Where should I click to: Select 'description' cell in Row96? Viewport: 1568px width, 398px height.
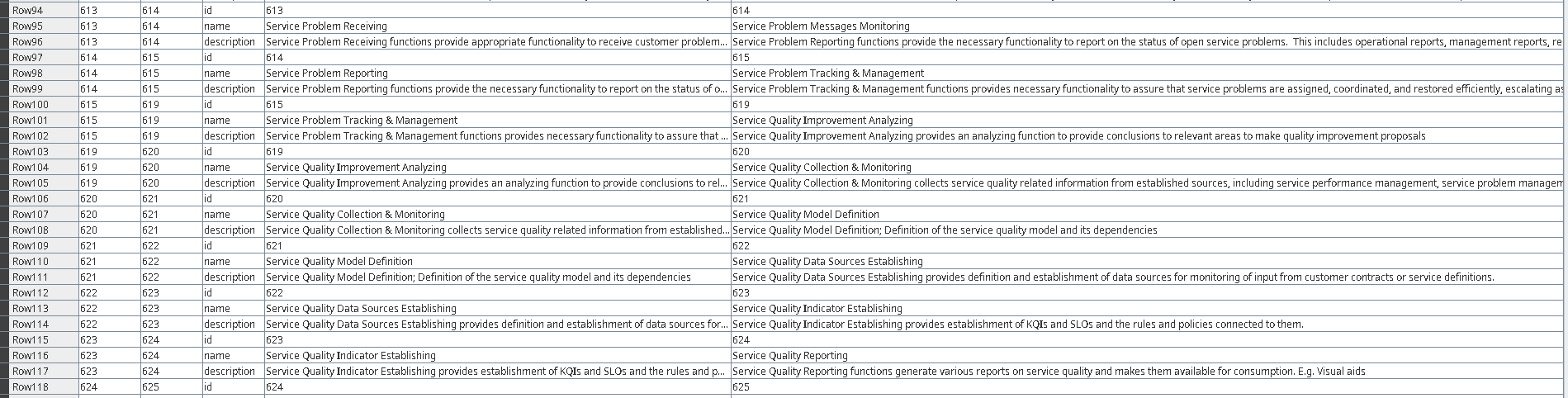[x=233, y=42]
